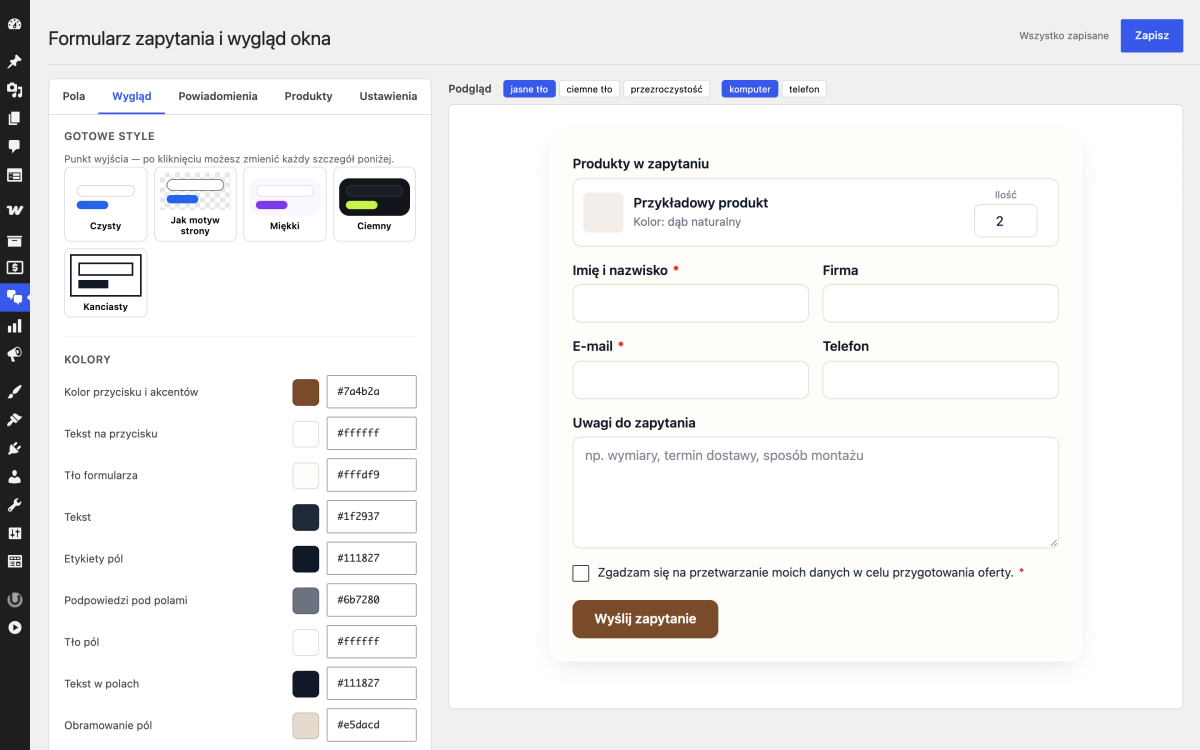Viewport: 1200px width, 750px height.
Task: Open Pages icon in the admin sidebar
Action: click(x=15, y=118)
